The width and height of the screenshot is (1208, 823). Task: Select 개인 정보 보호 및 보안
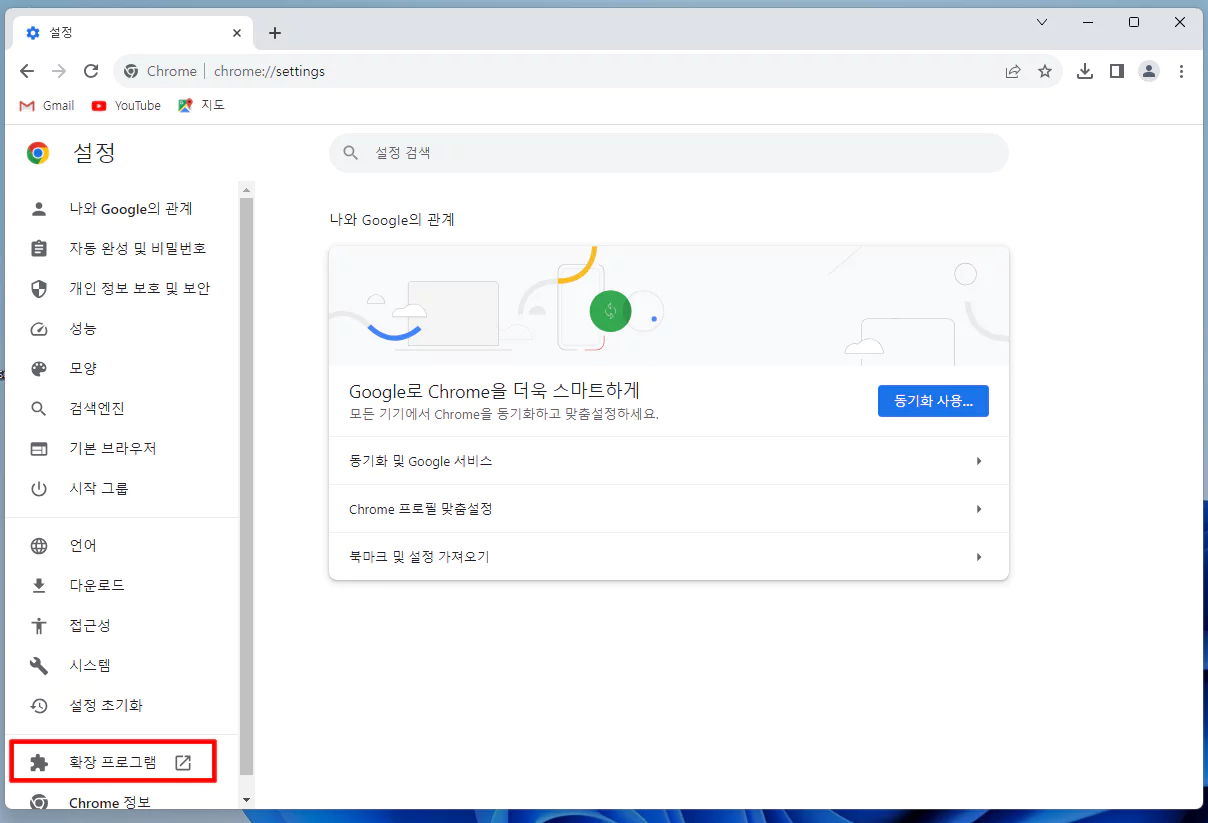point(122,288)
